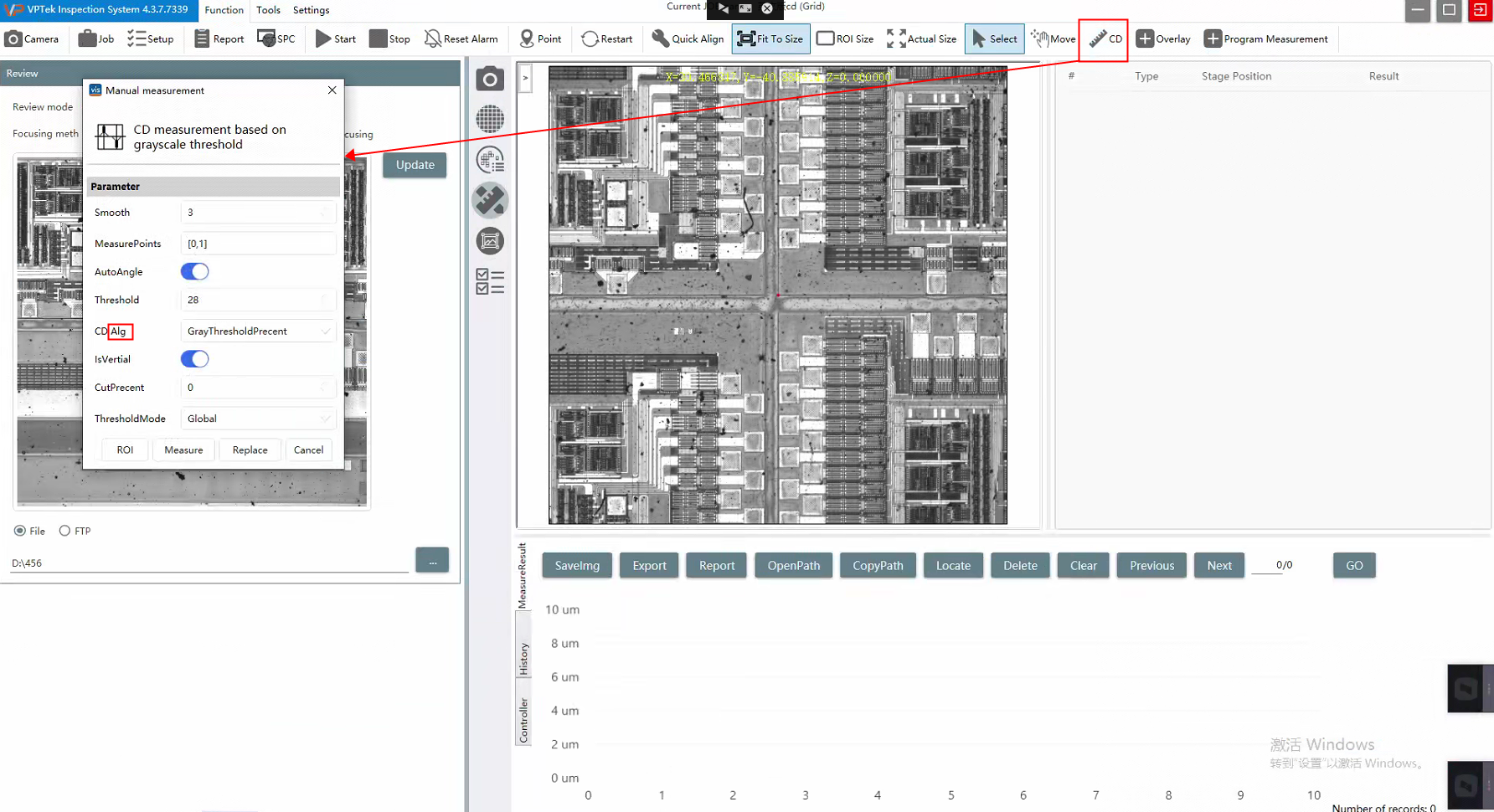Image resolution: width=1494 pixels, height=812 pixels.
Task: Stop the inspection run
Action: (390, 39)
